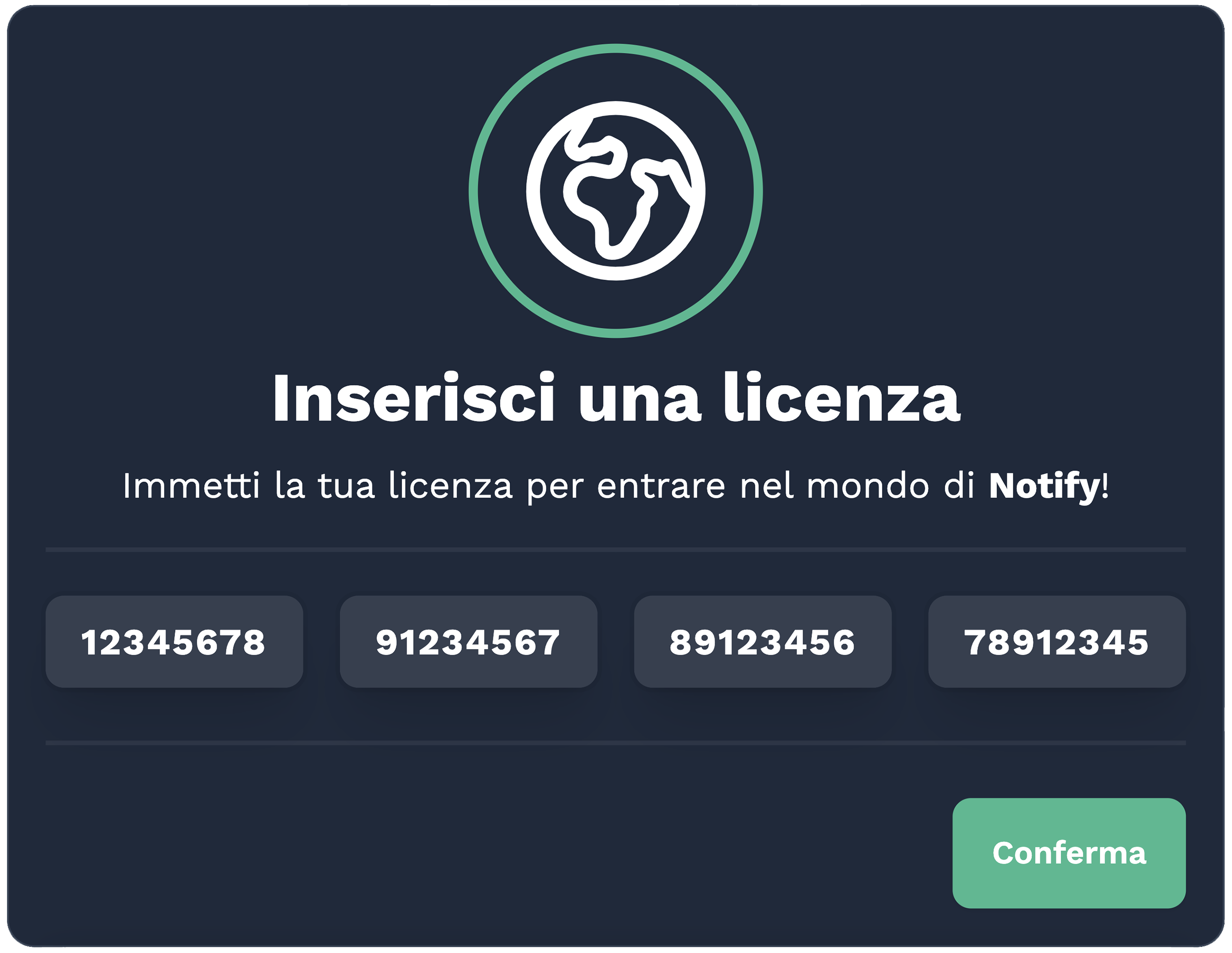Click into the 89123456 license segment
The image size is (1232, 953).
763,641
